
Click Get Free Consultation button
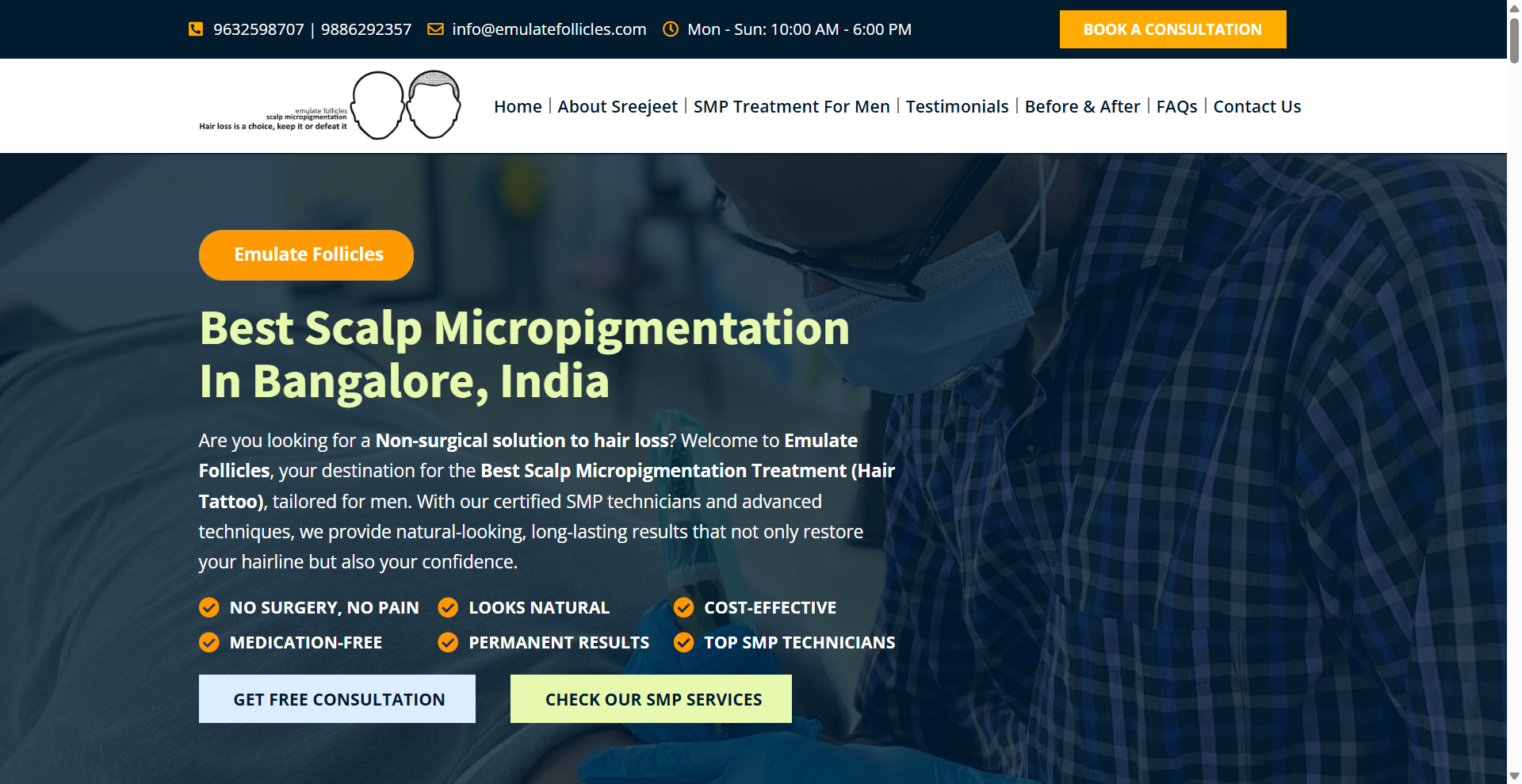coord(337,699)
